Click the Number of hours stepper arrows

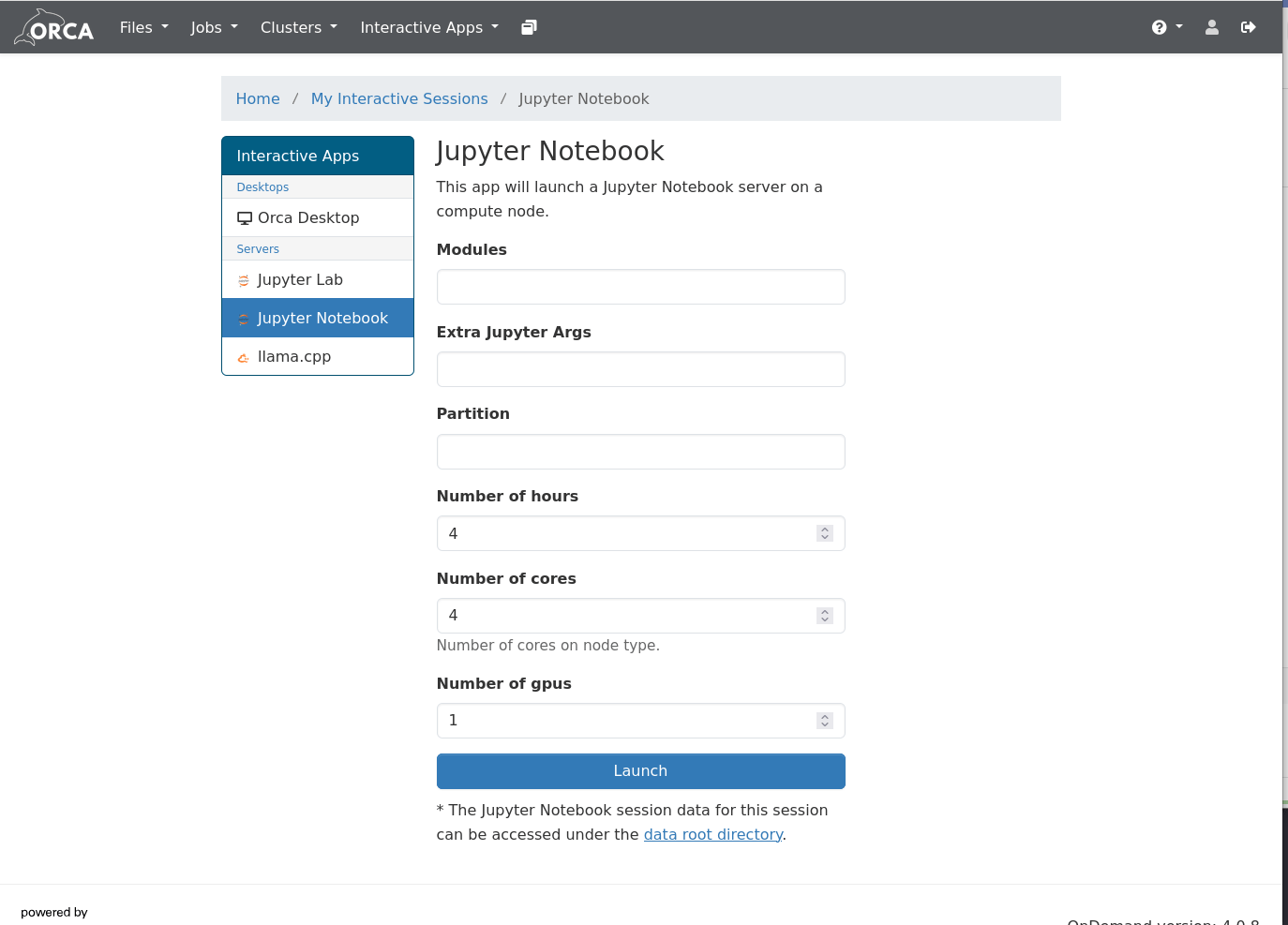tap(825, 533)
